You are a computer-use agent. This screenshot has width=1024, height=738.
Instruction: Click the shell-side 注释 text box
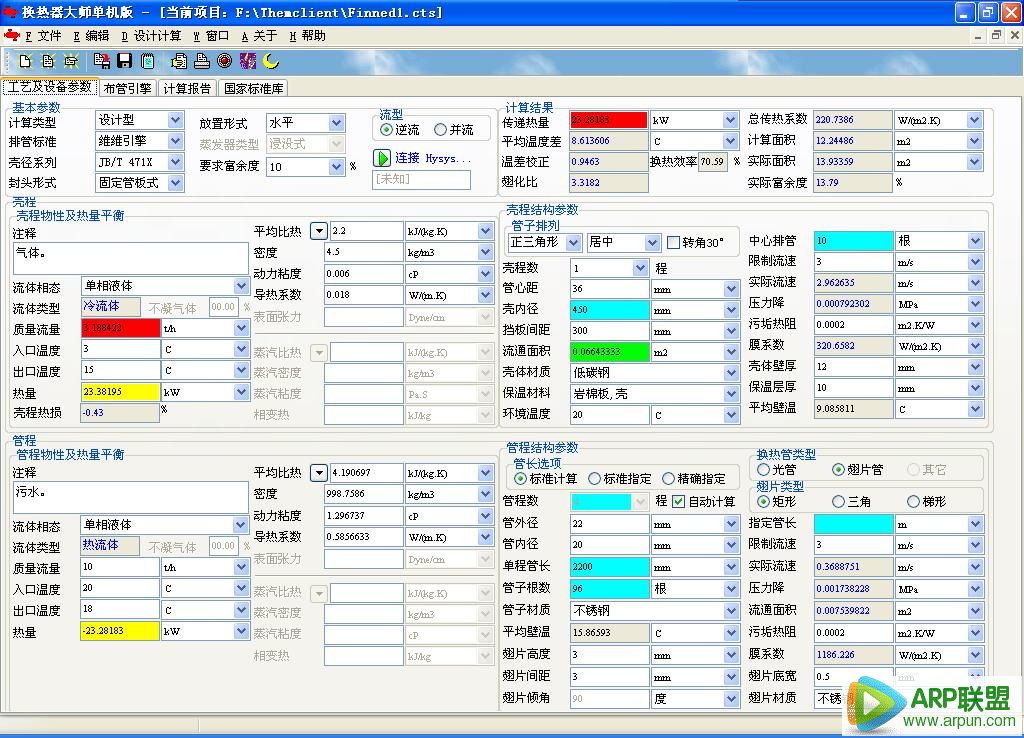click(130, 258)
